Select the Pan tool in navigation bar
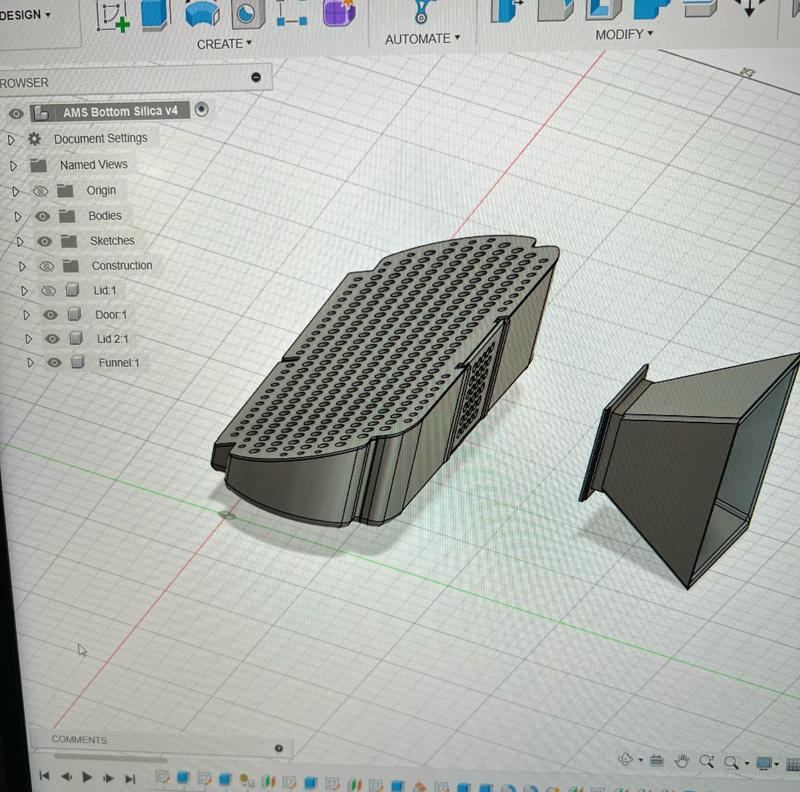The image size is (800, 792). pyautogui.click(x=683, y=761)
